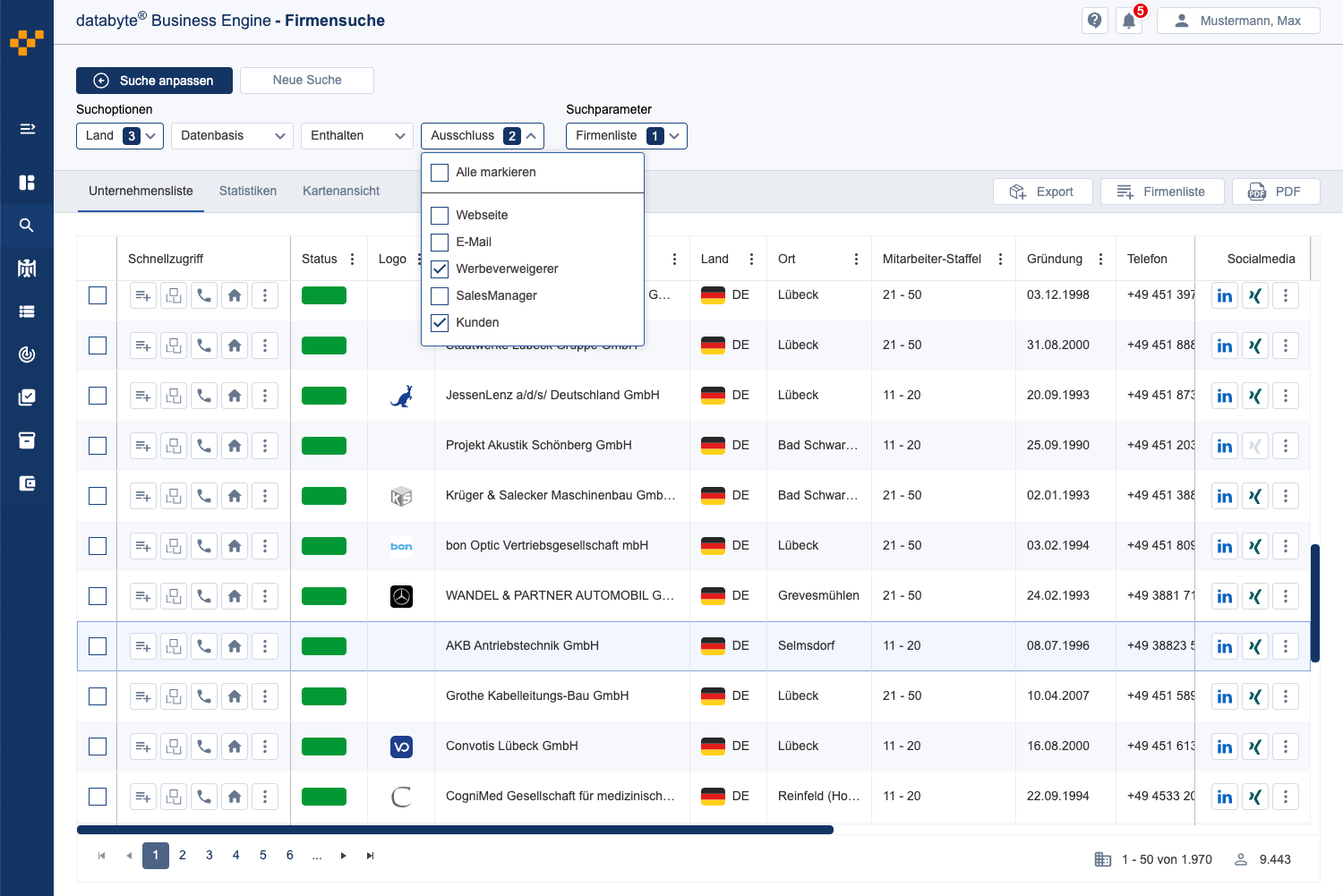This screenshot has height=896, width=1343.
Task: Open the notifications bell with badge 5
Action: [x=1129, y=21]
